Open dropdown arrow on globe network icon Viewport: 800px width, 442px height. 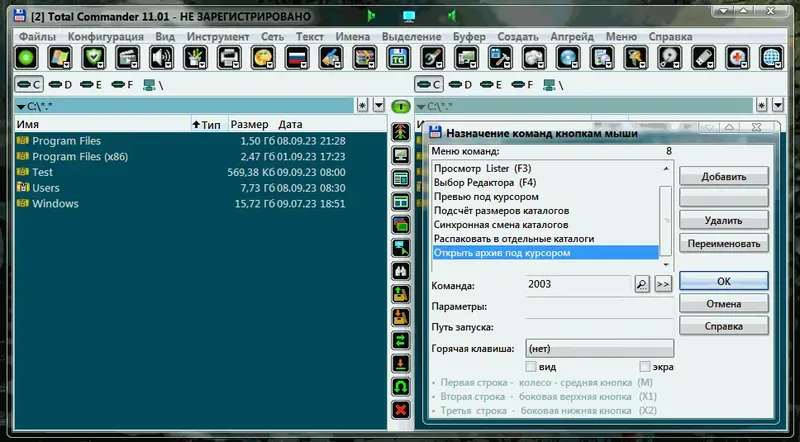[779, 65]
